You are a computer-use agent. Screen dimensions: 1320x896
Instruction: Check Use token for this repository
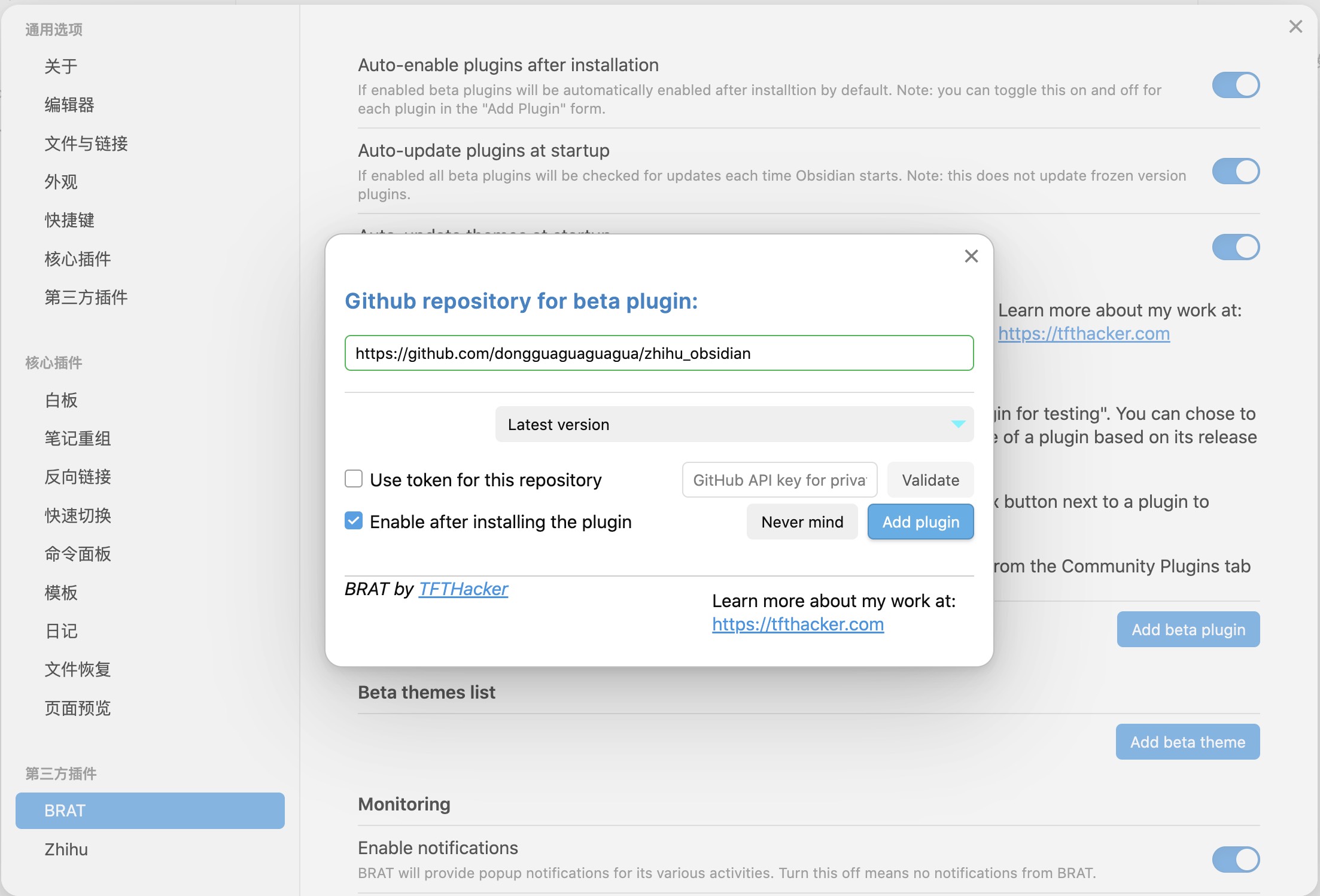(x=353, y=479)
